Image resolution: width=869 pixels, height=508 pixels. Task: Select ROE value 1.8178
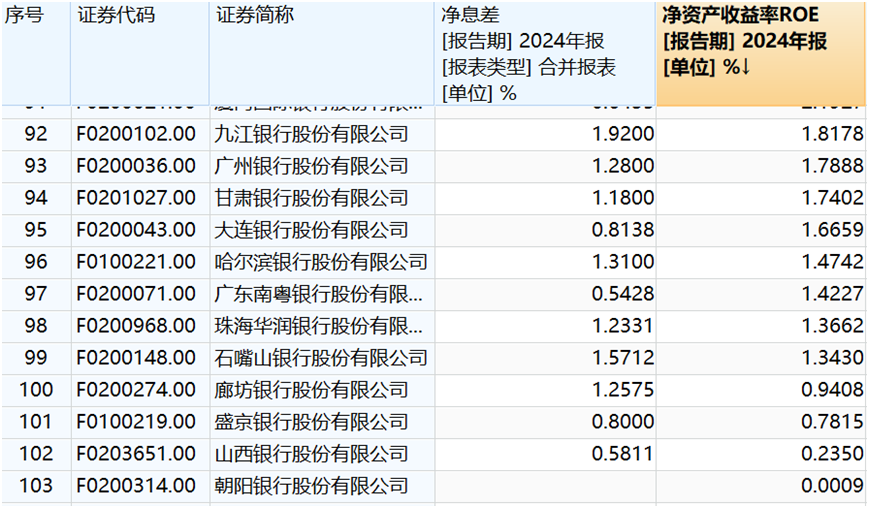832,134
